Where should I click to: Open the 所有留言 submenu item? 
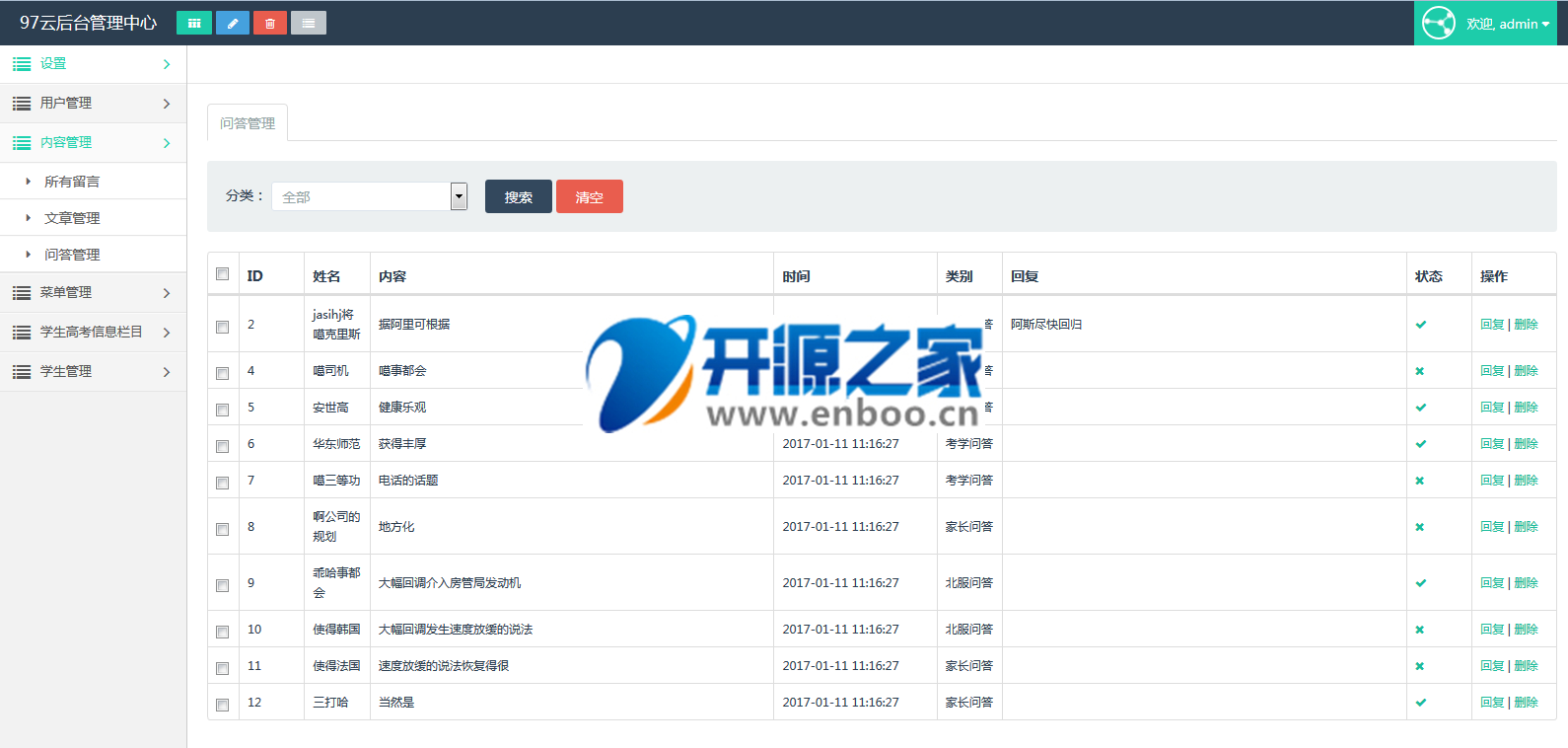[x=72, y=182]
